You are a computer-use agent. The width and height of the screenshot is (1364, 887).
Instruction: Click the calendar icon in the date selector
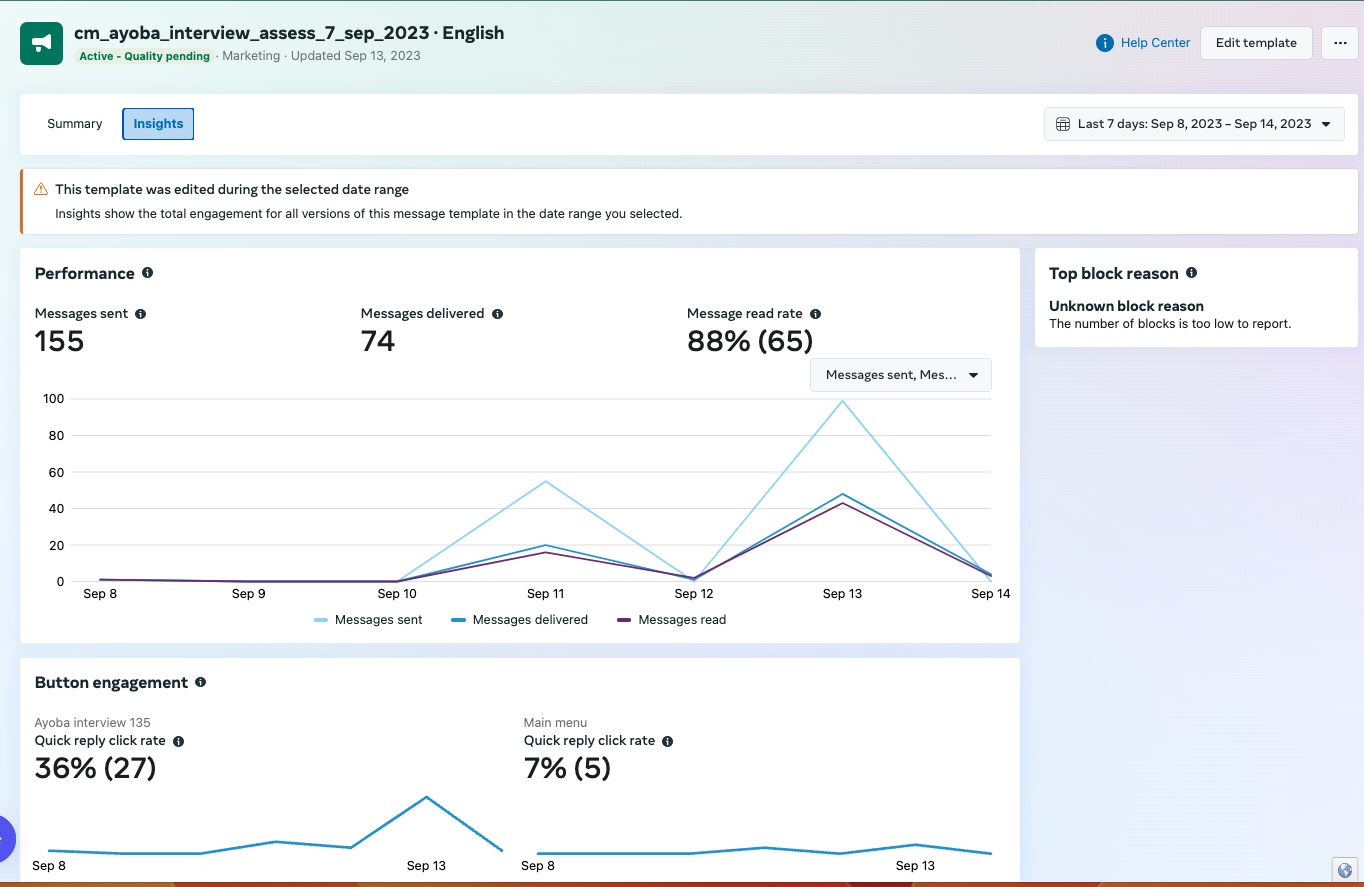coord(1062,124)
